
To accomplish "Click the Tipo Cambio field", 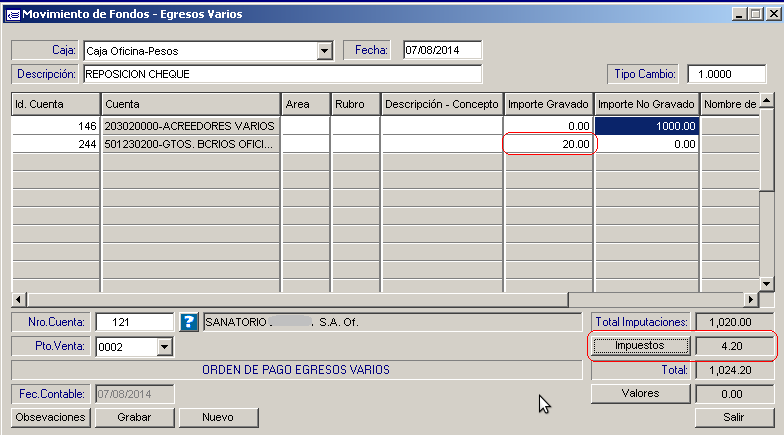I will click(x=726, y=74).
